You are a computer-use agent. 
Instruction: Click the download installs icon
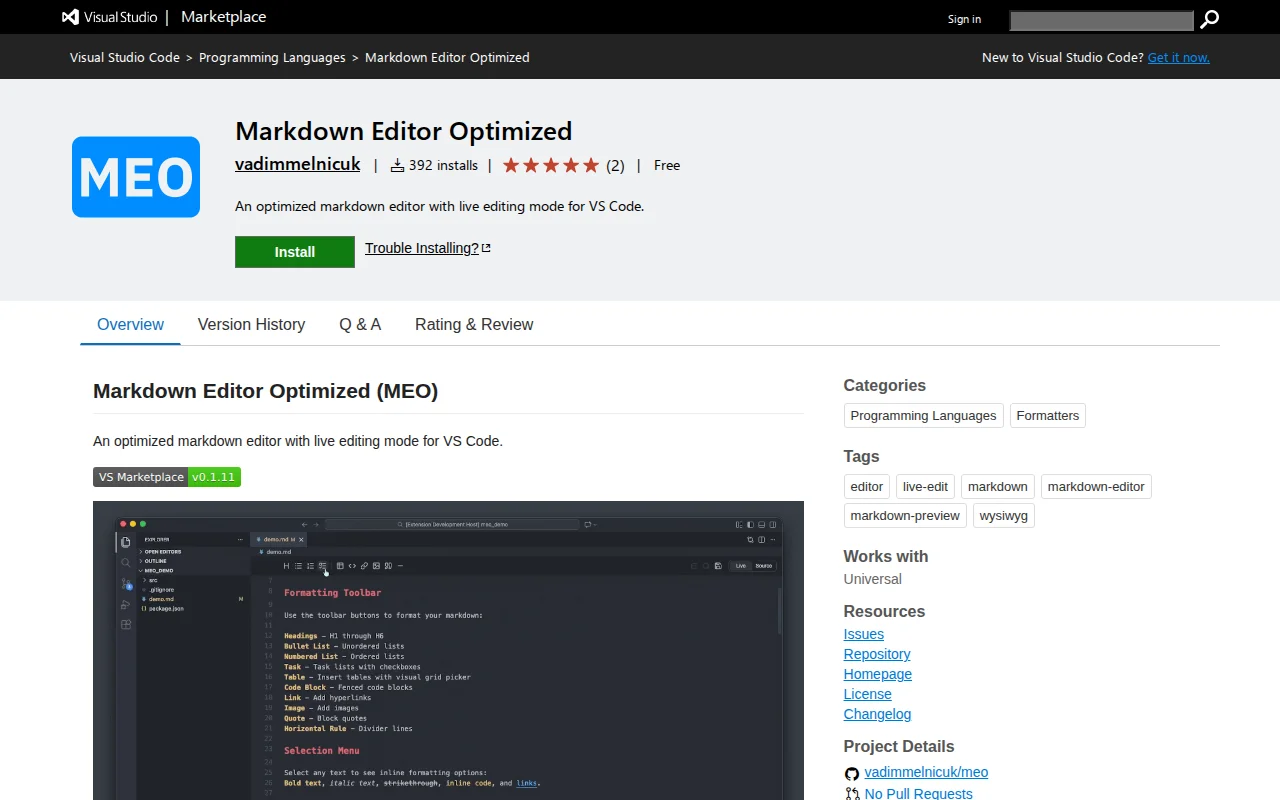point(397,165)
